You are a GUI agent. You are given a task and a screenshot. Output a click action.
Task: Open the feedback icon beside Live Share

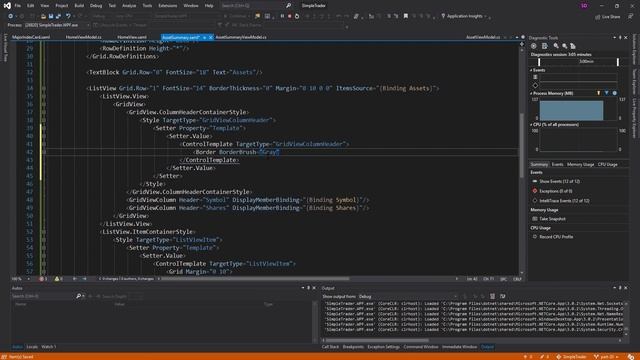[x=631, y=17]
